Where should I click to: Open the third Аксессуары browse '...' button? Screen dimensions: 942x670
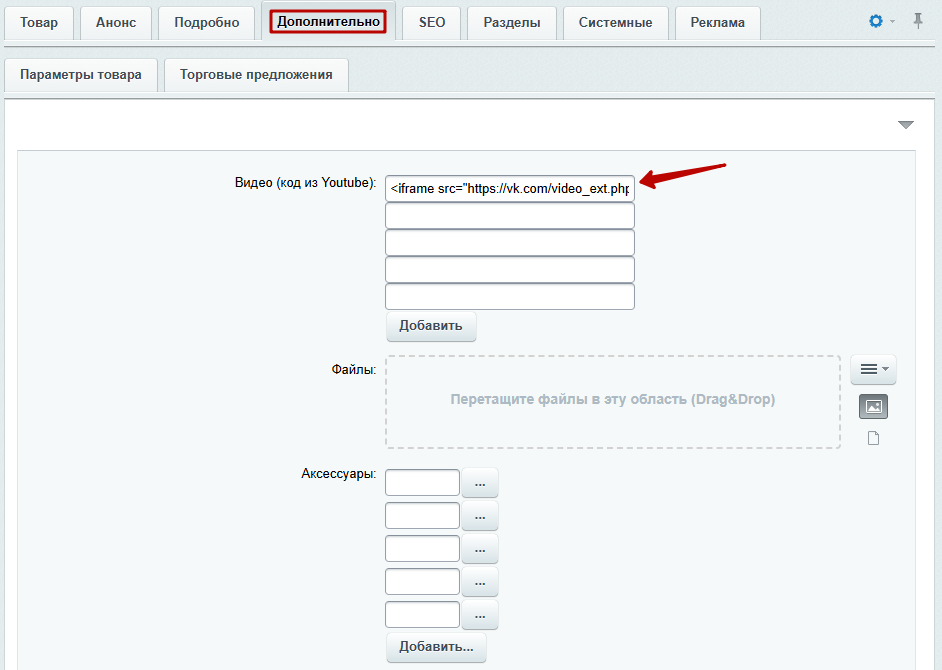[x=480, y=549]
